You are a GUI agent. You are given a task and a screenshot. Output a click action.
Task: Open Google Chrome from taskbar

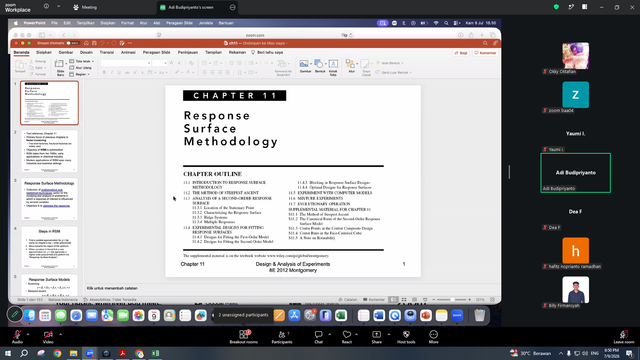(x=57, y=353)
